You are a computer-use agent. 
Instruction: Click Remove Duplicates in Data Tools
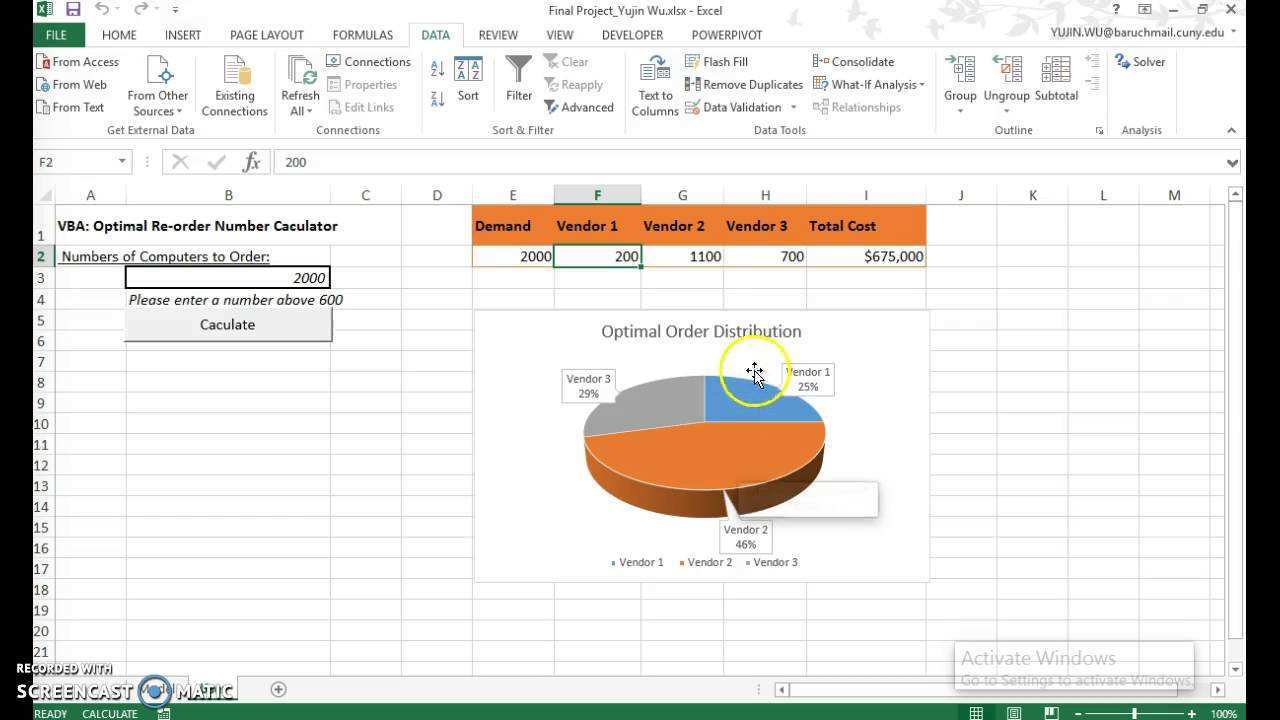(x=744, y=85)
